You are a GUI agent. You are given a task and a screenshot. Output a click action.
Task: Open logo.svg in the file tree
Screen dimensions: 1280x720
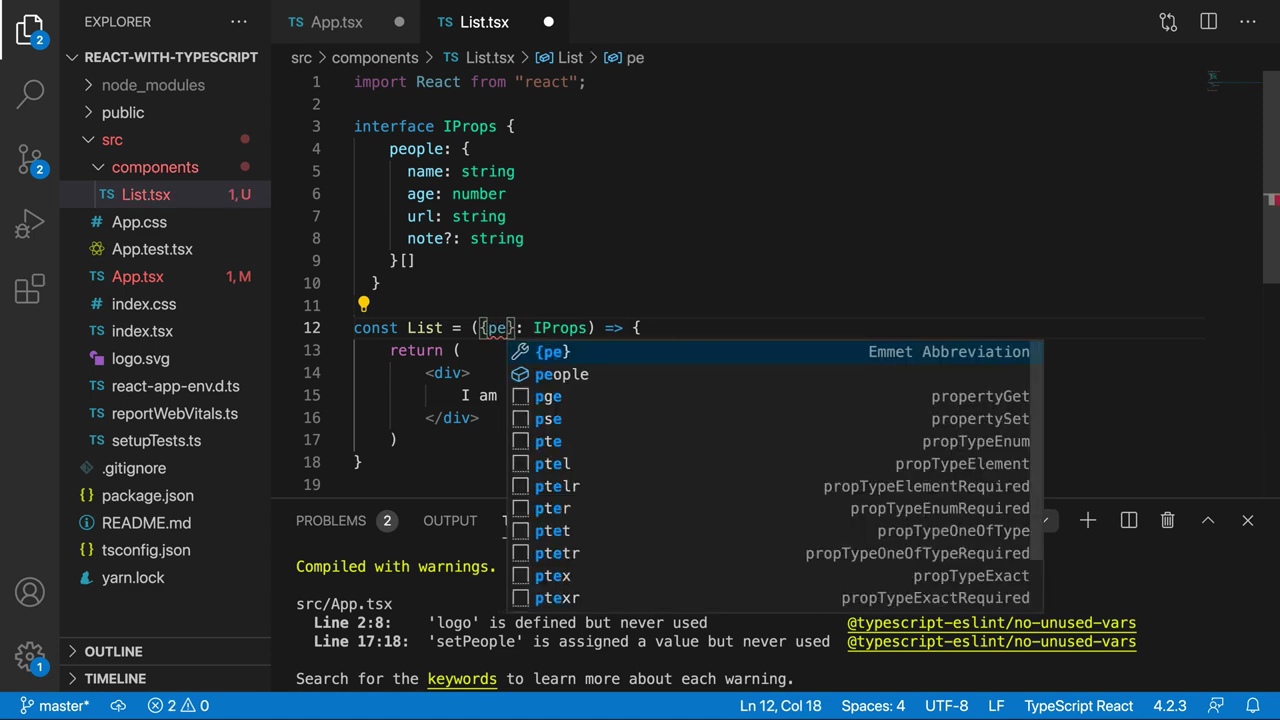[x=165, y=358]
